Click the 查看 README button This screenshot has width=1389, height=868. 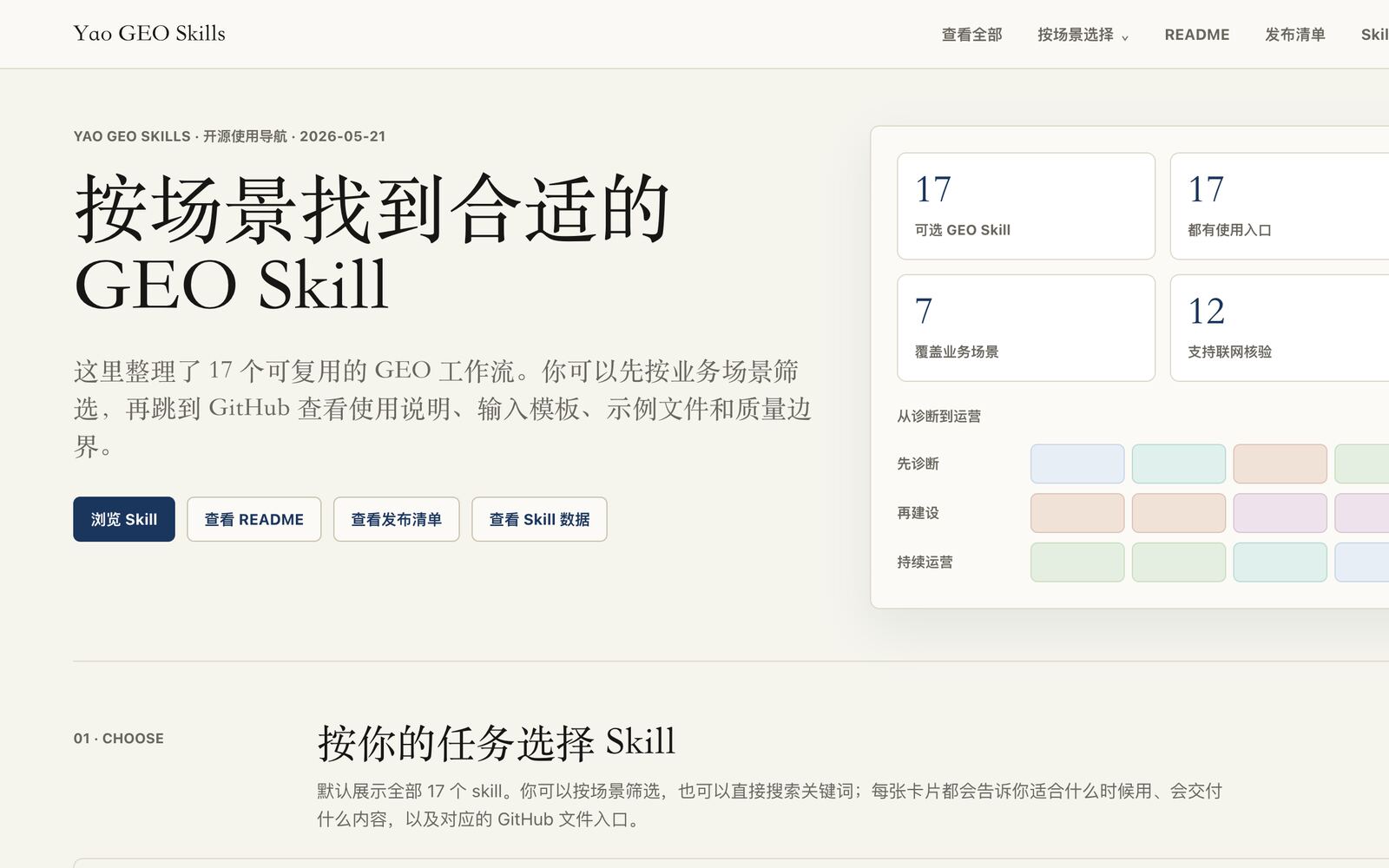pos(253,519)
